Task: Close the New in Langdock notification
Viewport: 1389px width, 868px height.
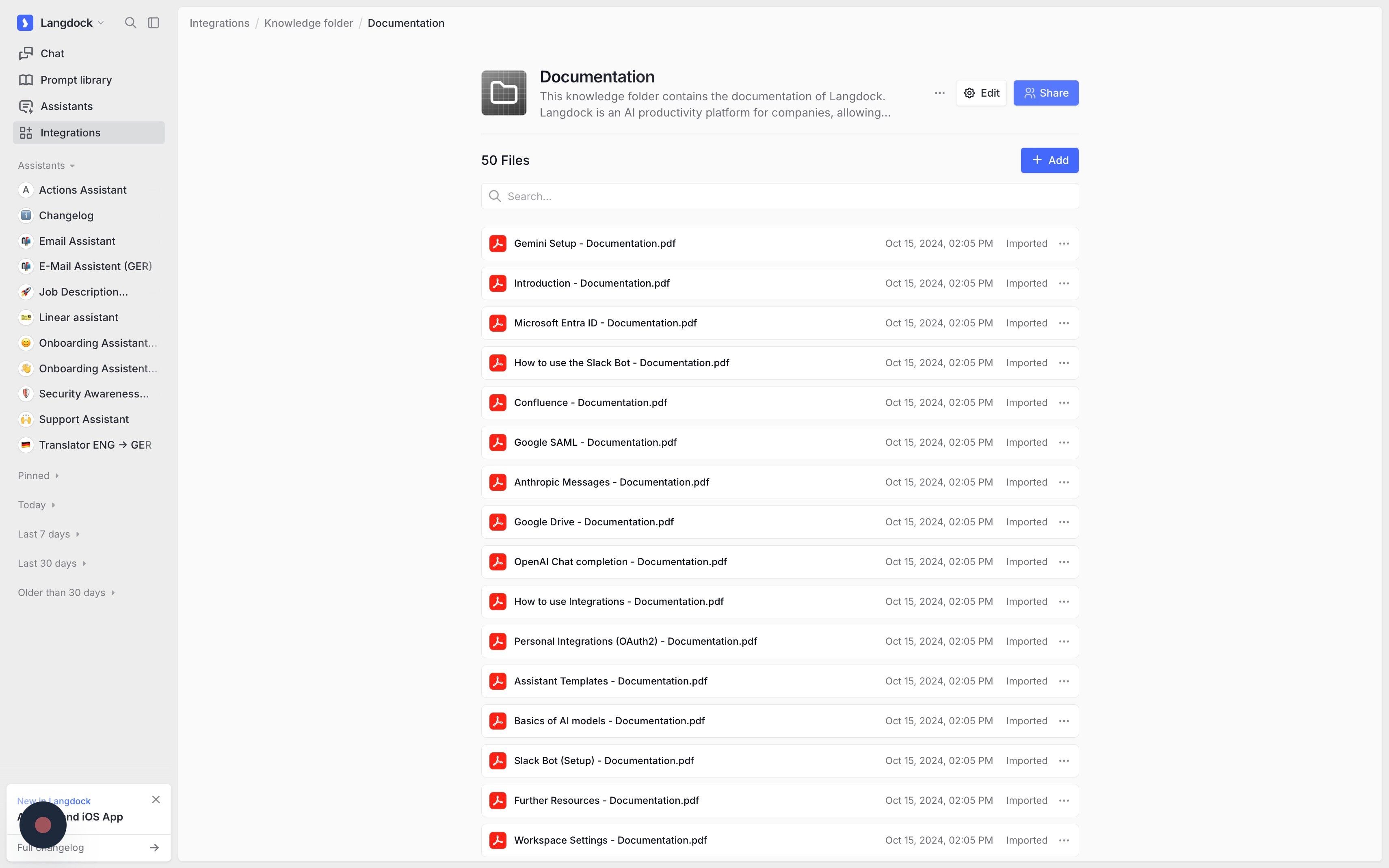Action: (x=156, y=800)
